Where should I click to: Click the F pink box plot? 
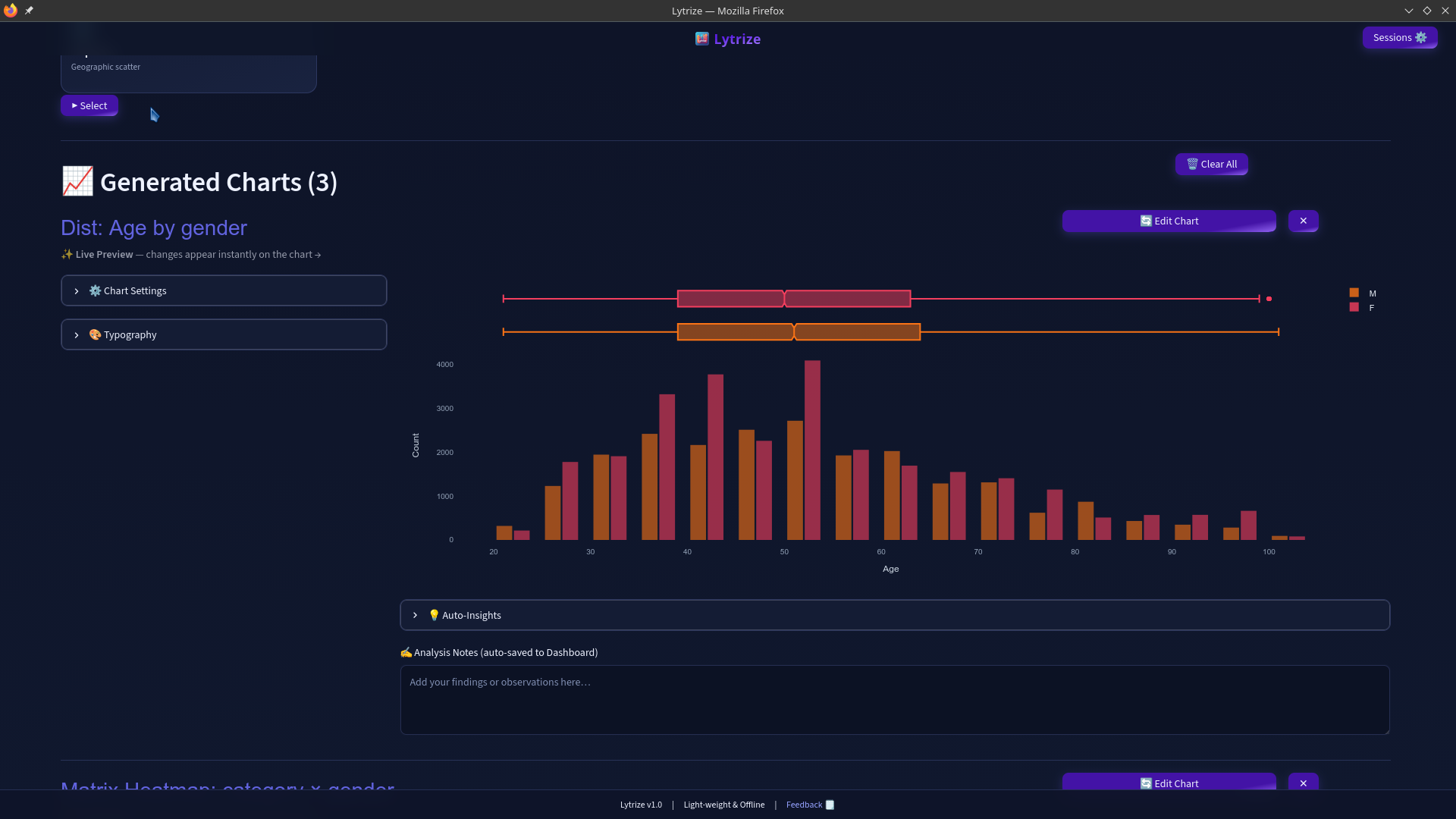point(794,300)
